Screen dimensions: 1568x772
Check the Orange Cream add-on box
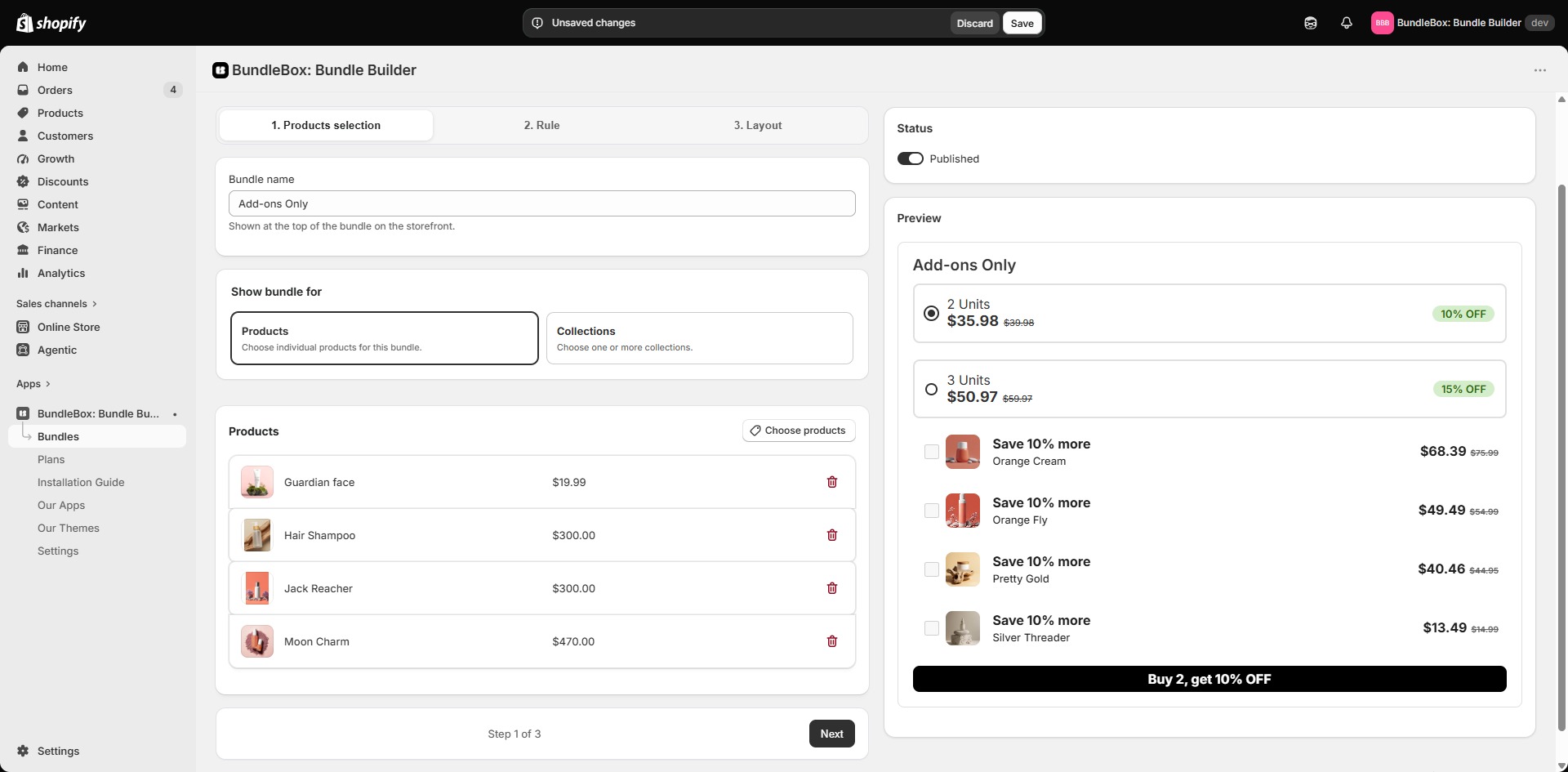(931, 452)
